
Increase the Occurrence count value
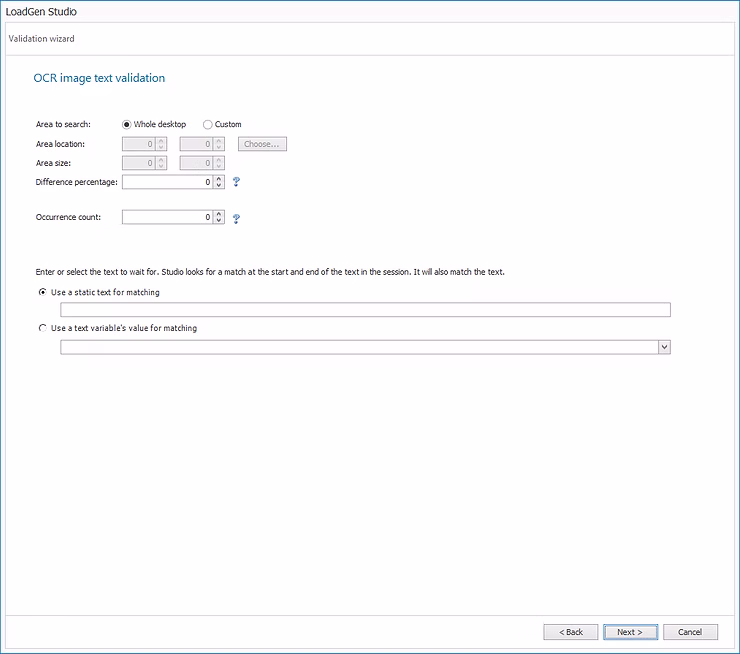pos(219,214)
